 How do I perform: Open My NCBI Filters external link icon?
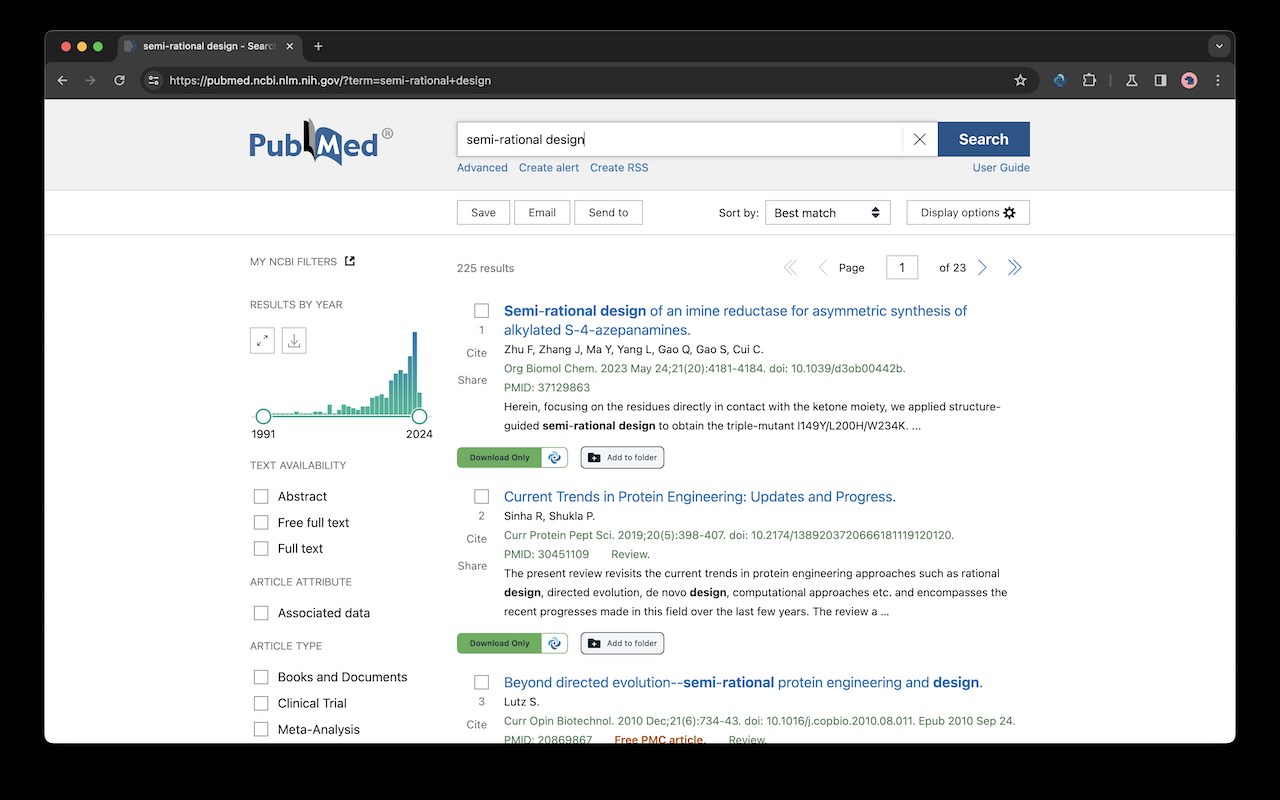[350, 261]
